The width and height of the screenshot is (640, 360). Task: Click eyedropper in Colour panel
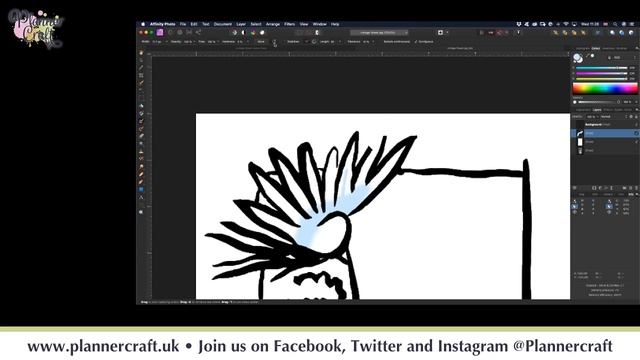tap(589, 56)
